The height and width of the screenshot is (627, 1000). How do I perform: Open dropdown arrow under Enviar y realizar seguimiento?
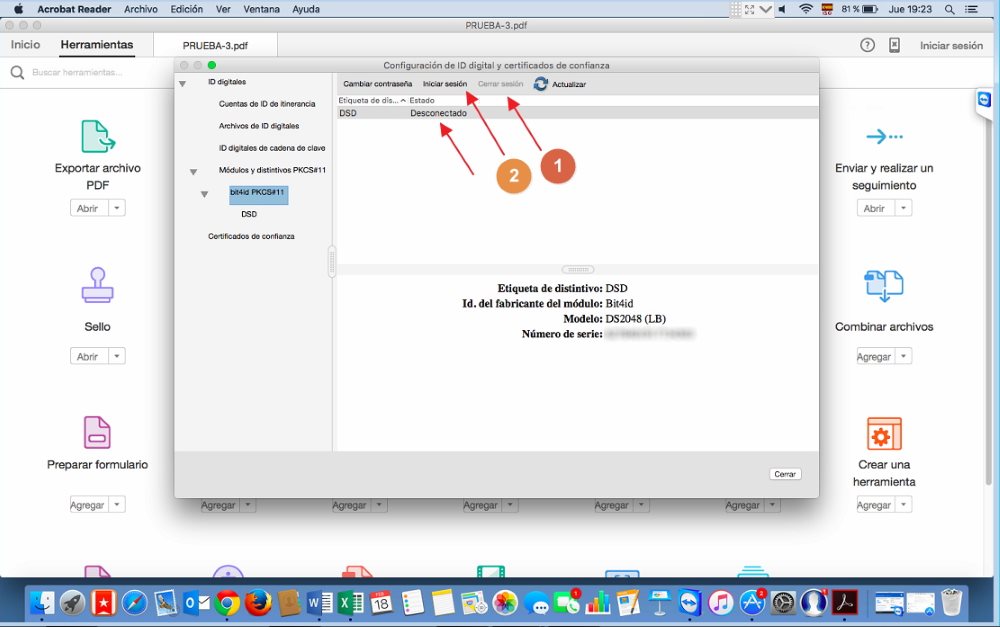[x=904, y=208]
